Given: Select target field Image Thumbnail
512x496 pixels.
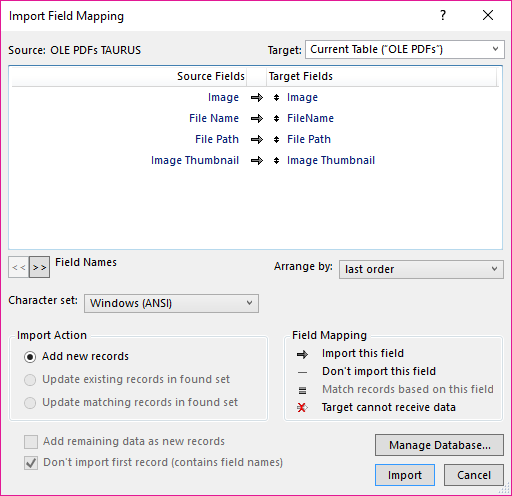Looking at the screenshot, I should 331,160.
